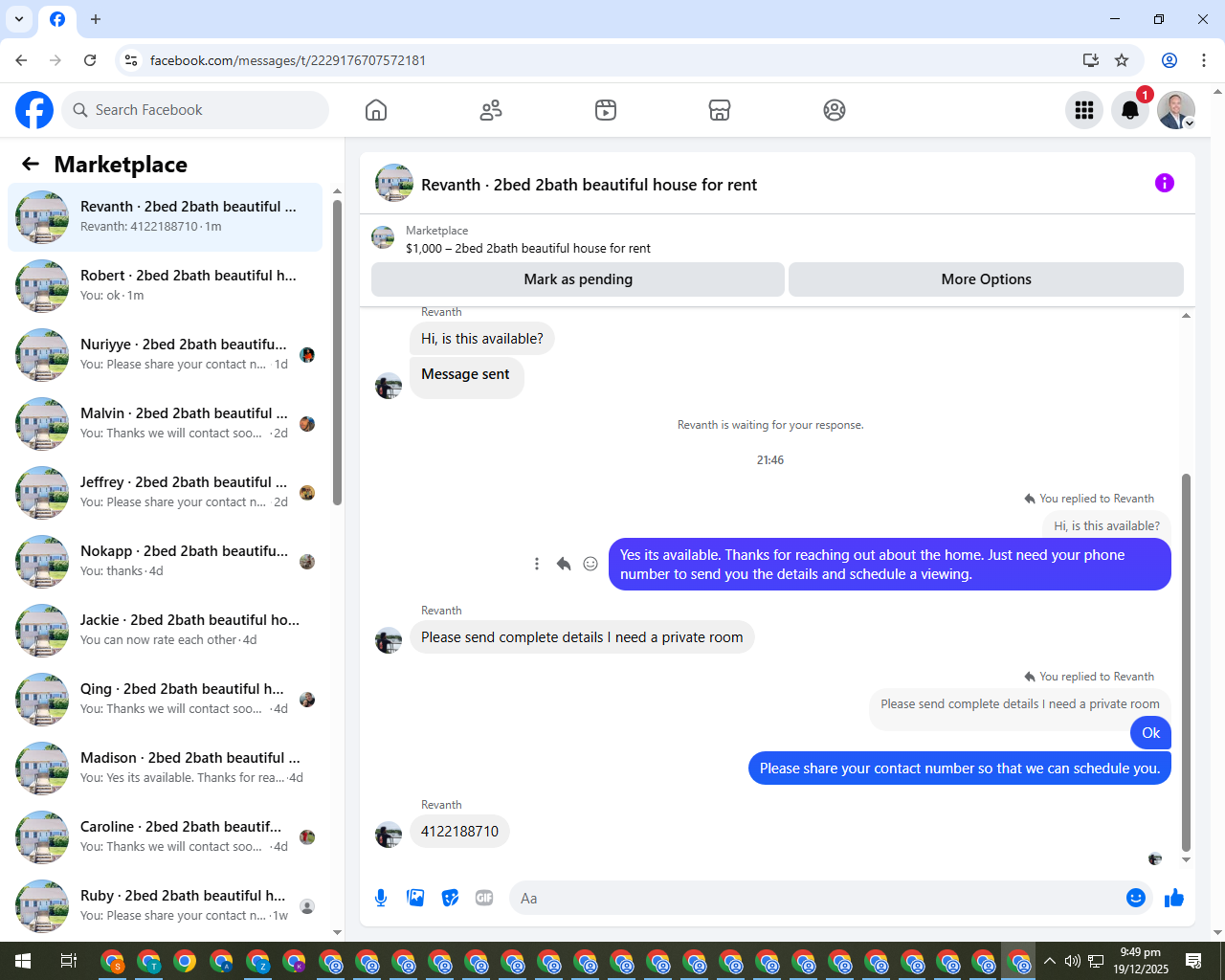Click the address bar URL
The height and width of the screenshot is (980, 1225).
pyautogui.click(x=288, y=60)
